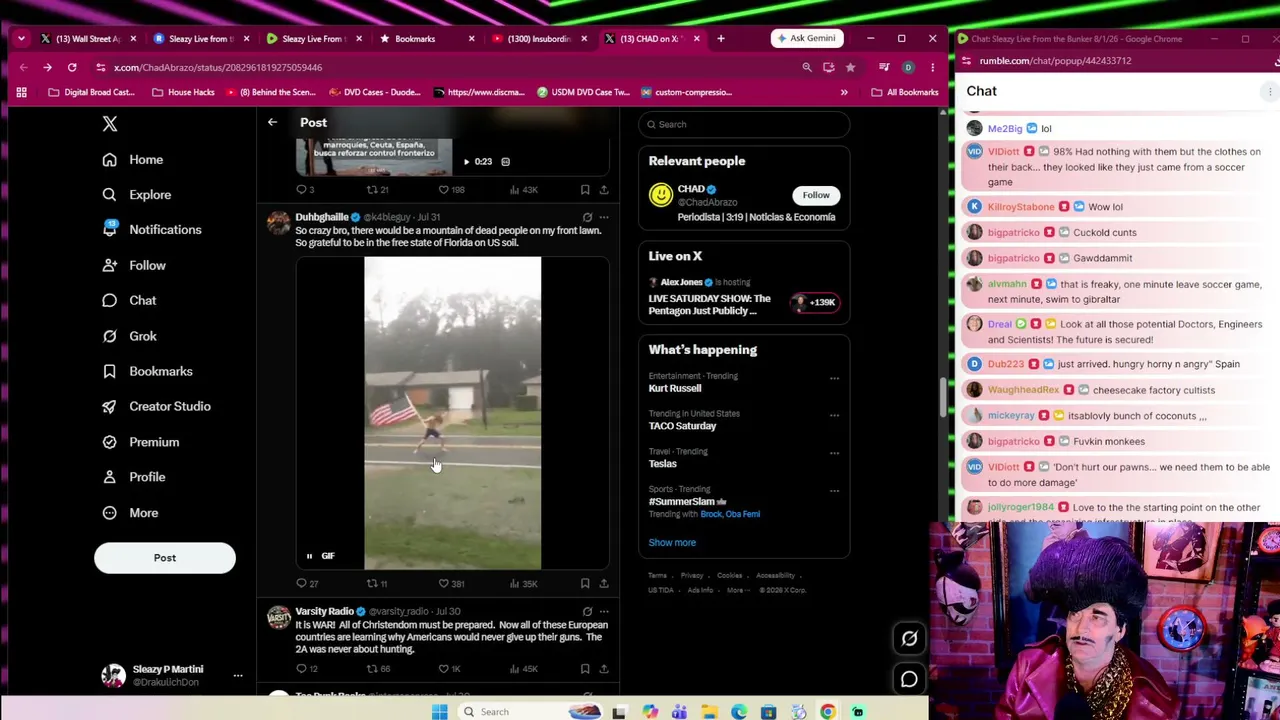Ask Grok about the Varsity Radio post
Viewport: 1280px width, 720px height.
coord(587,611)
